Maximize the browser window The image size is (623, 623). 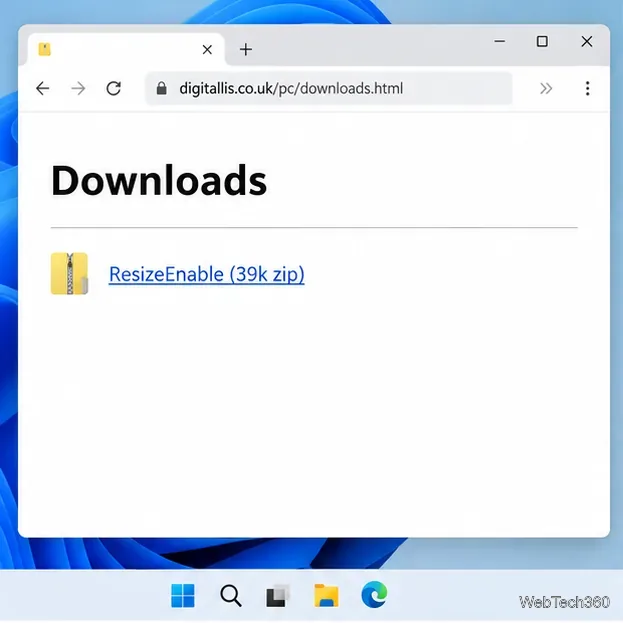[542, 41]
